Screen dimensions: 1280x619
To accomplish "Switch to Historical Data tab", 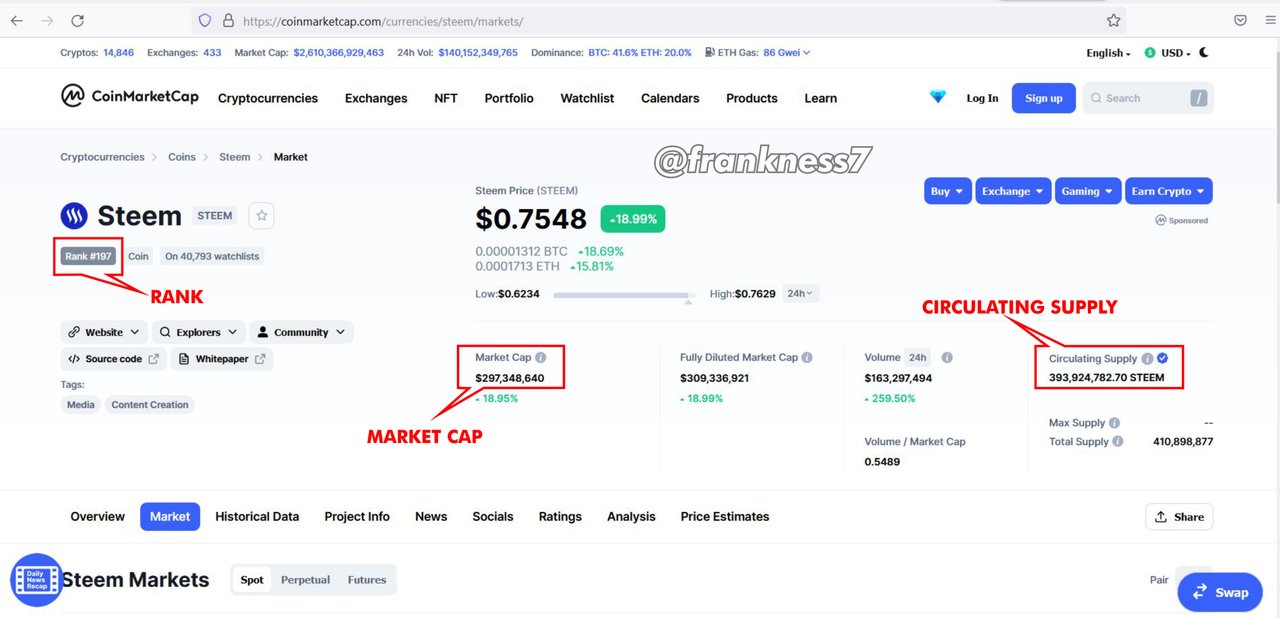I will pyautogui.click(x=257, y=516).
